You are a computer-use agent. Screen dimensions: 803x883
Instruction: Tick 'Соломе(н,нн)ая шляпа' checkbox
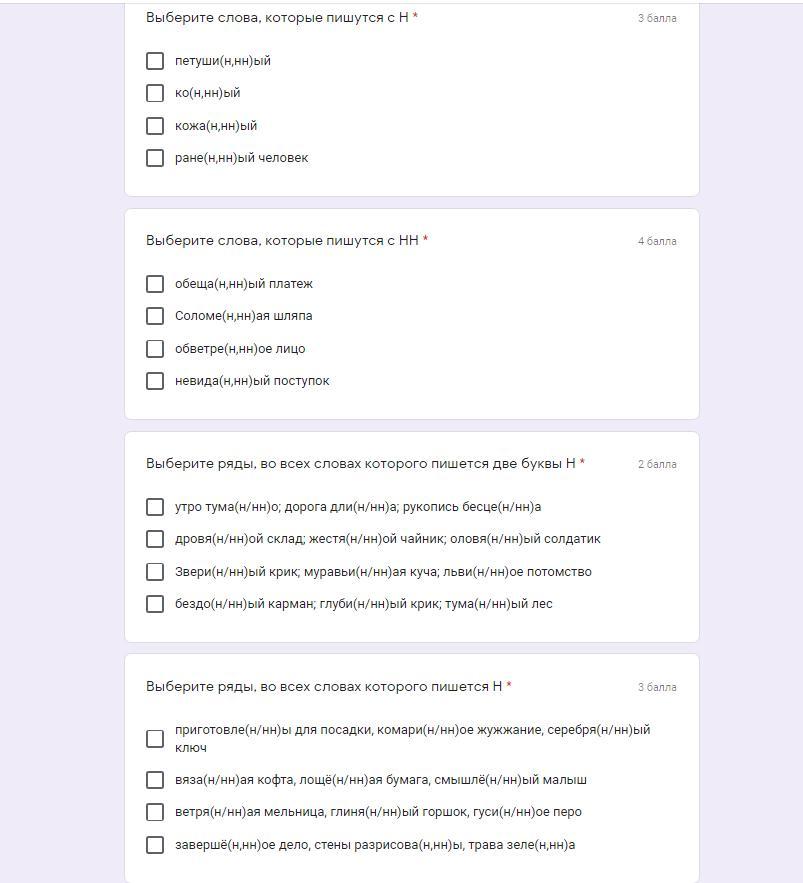(155, 316)
